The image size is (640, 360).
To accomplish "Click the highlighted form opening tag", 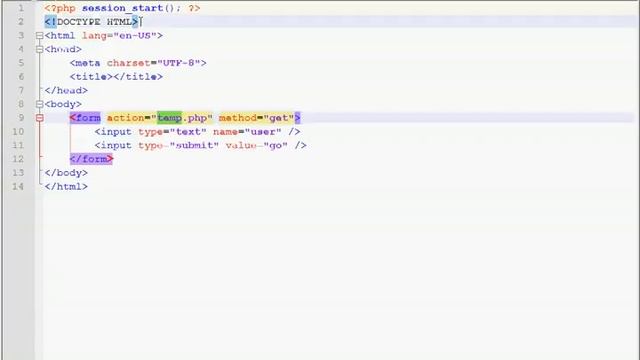I will (85, 118).
